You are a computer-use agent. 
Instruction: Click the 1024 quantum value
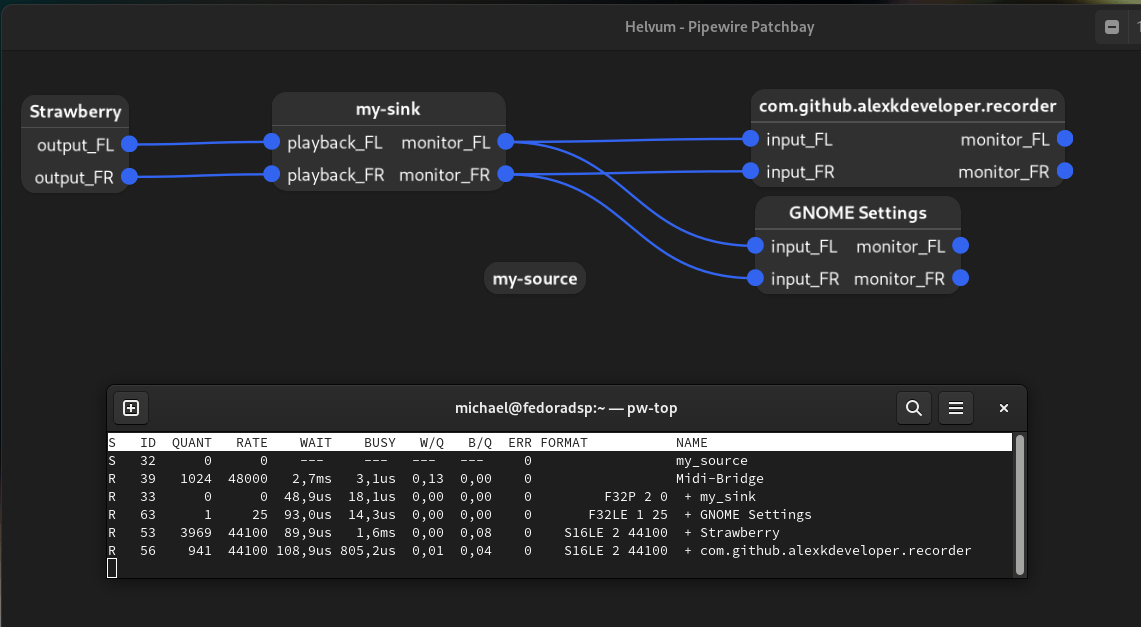pyautogui.click(x=196, y=479)
